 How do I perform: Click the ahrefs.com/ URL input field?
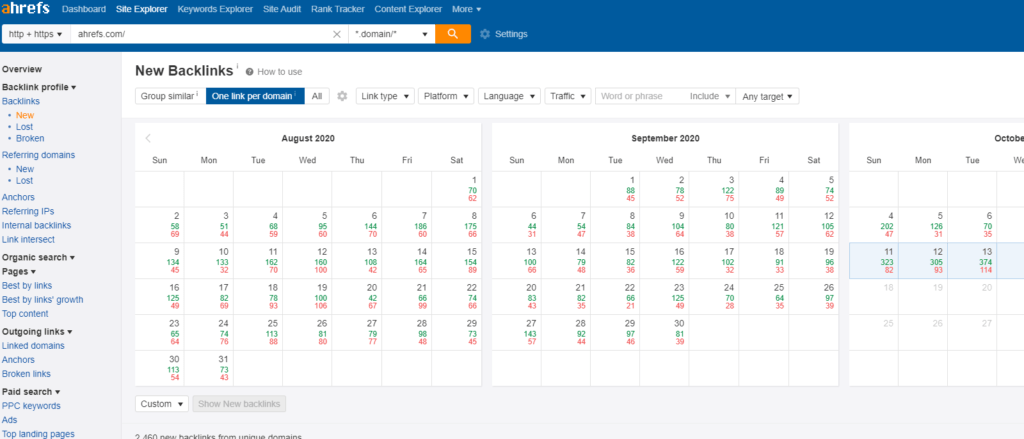pyautogui.click(x=200, y=34)
